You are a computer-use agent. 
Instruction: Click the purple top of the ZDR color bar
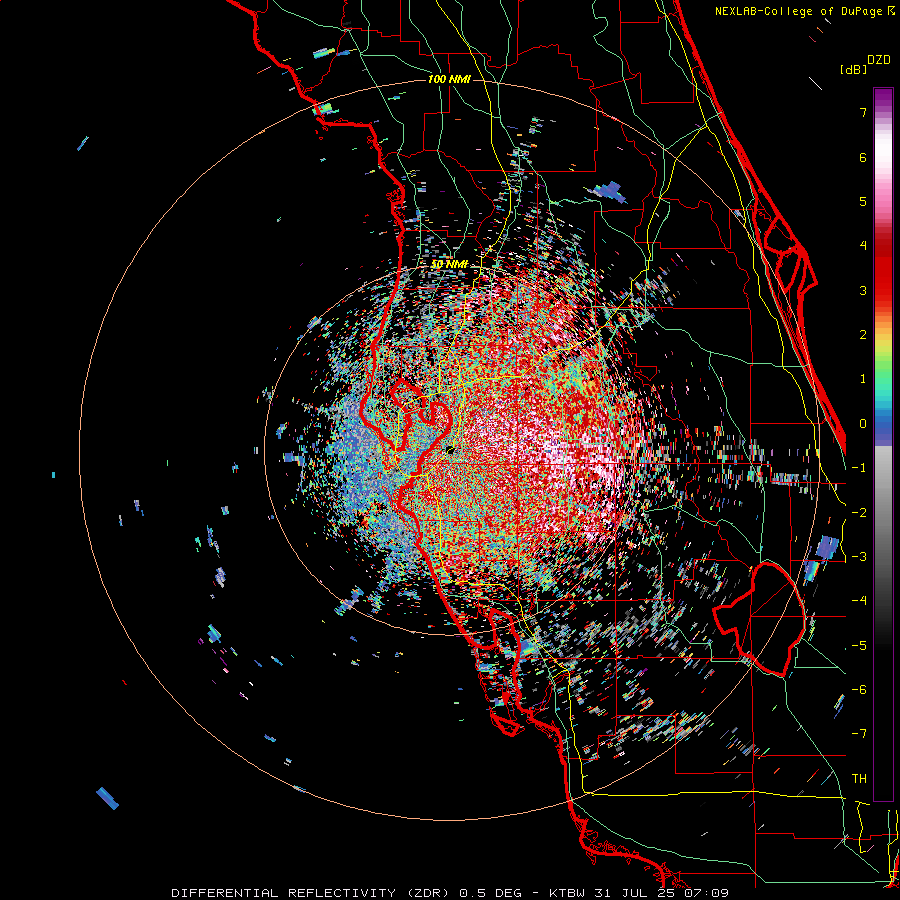click(x=883, y=98)
